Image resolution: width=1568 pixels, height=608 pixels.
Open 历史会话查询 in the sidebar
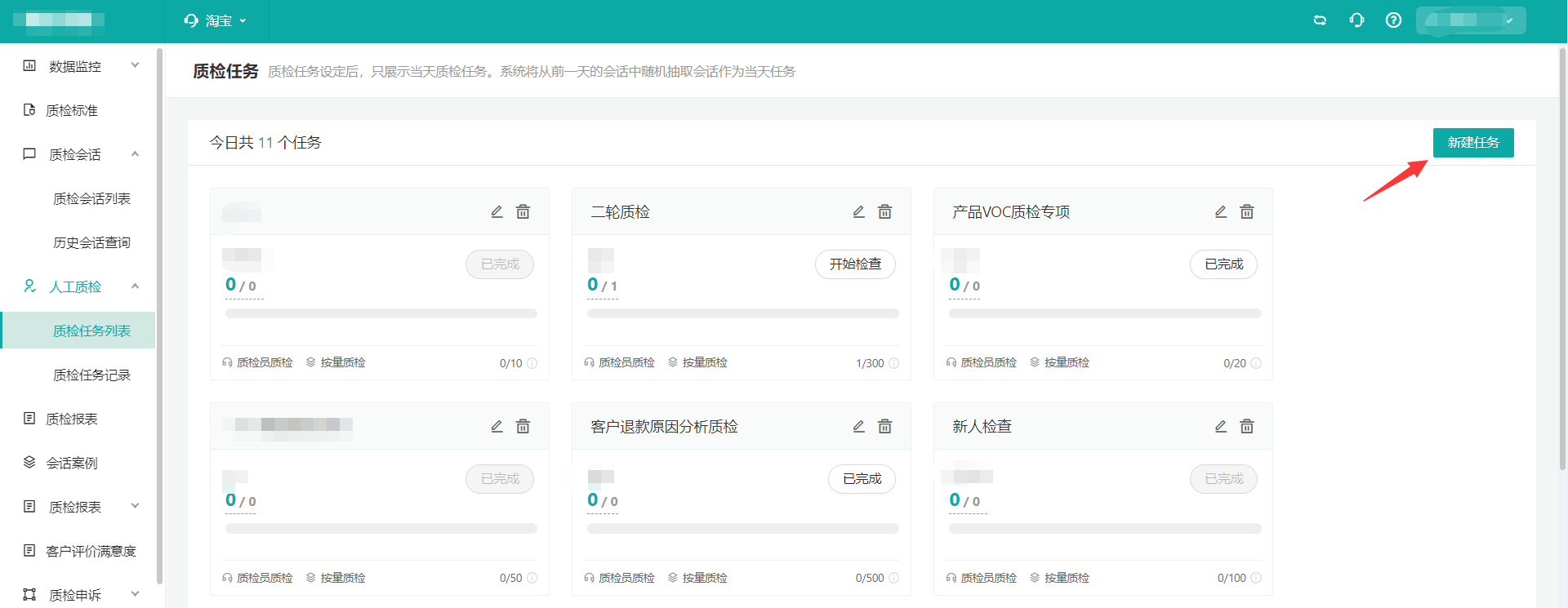91,242
